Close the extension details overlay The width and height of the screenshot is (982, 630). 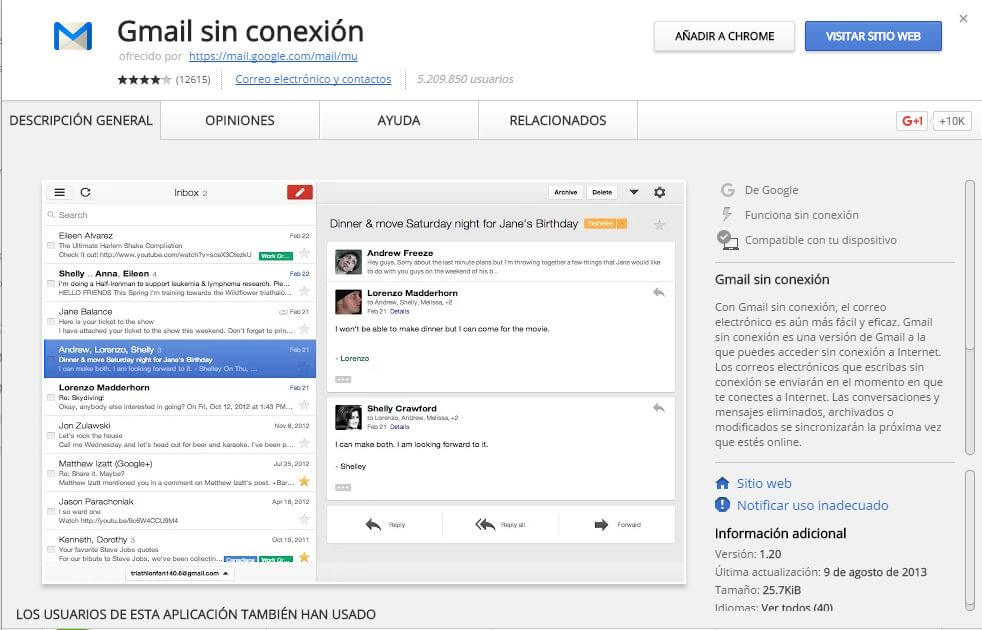coord(963,19)
